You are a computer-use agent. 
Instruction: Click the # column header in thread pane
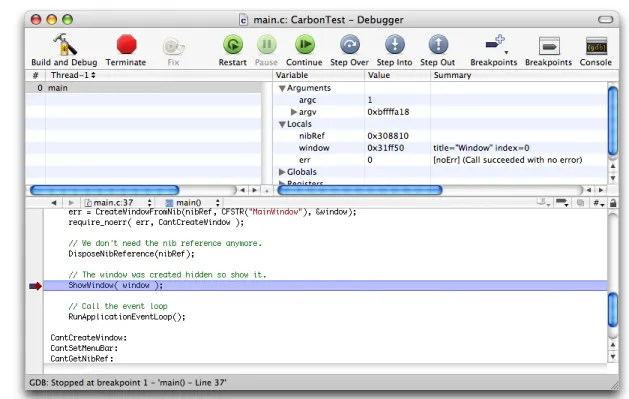[x=35, y=75]
